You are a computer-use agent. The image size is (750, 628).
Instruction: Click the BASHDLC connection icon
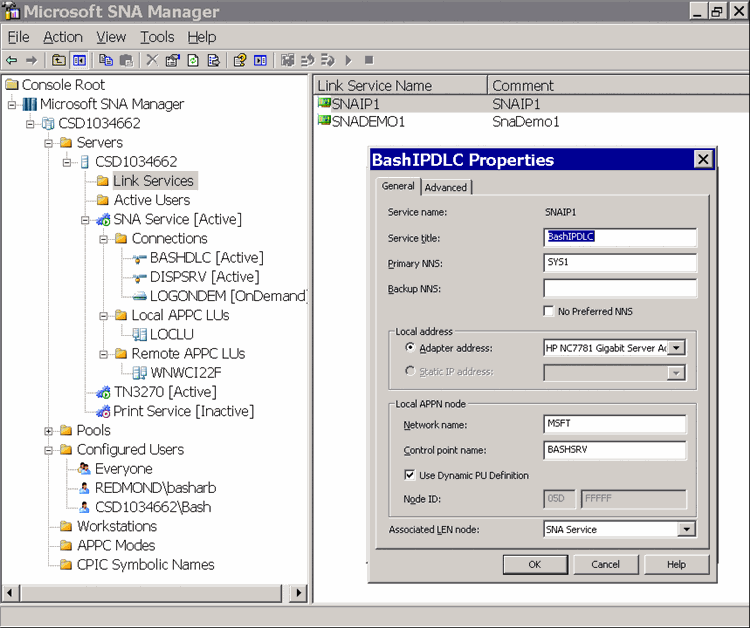click(139, 259)
